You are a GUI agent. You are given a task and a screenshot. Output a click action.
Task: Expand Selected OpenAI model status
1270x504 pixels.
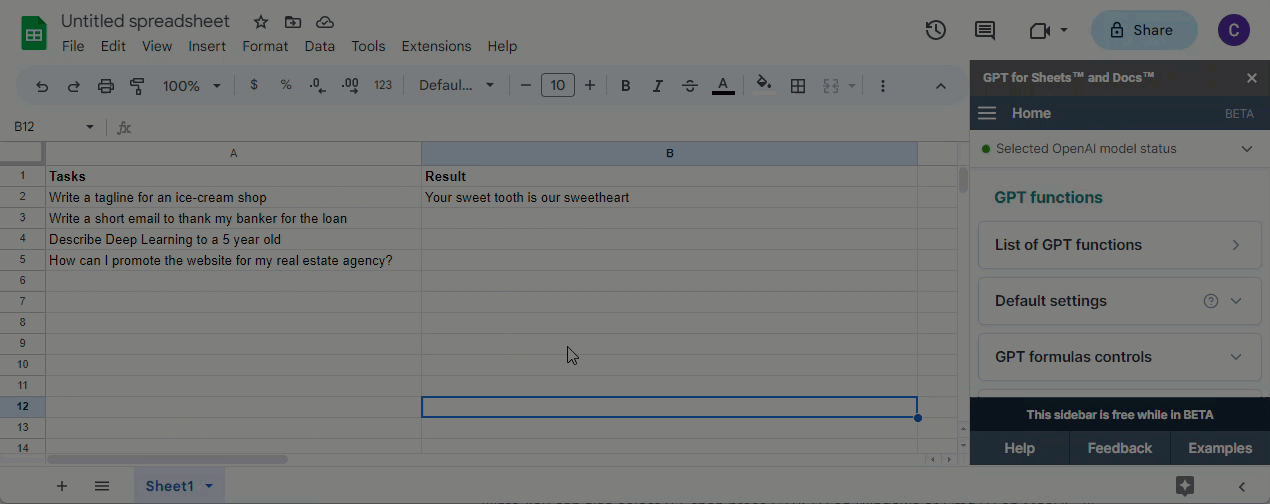pyautogui.click(x=1247, y=149)
